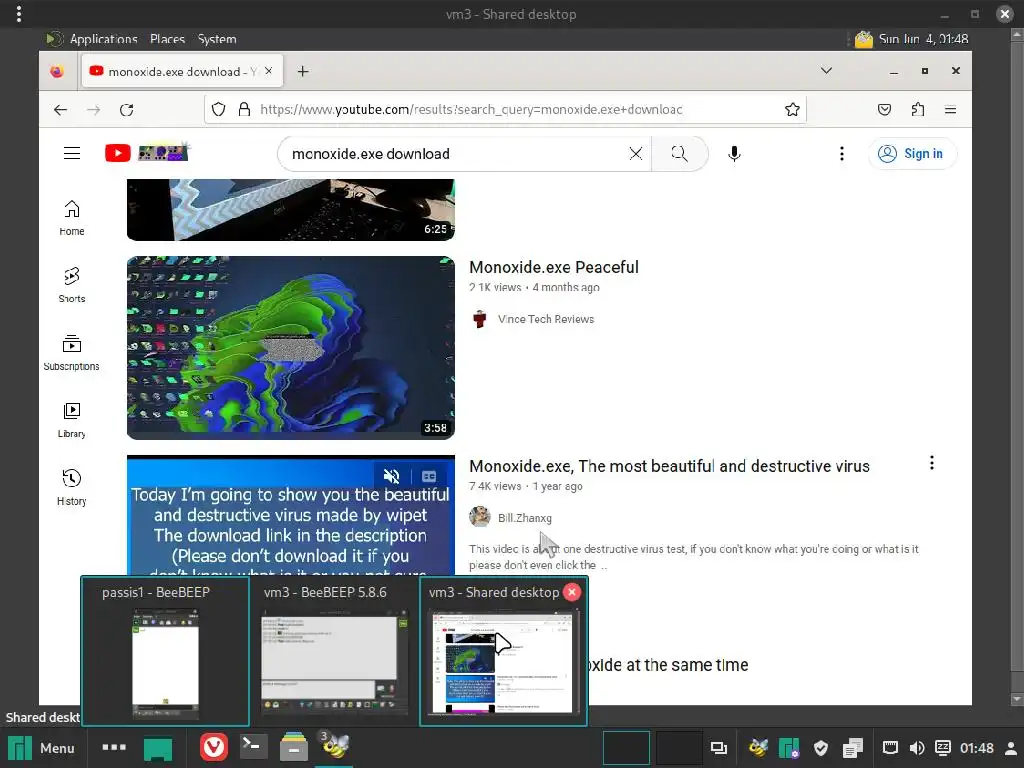Start voice search with the microphone icon
This screenshot has width=1024, height=768.
(x=734, y=153)
